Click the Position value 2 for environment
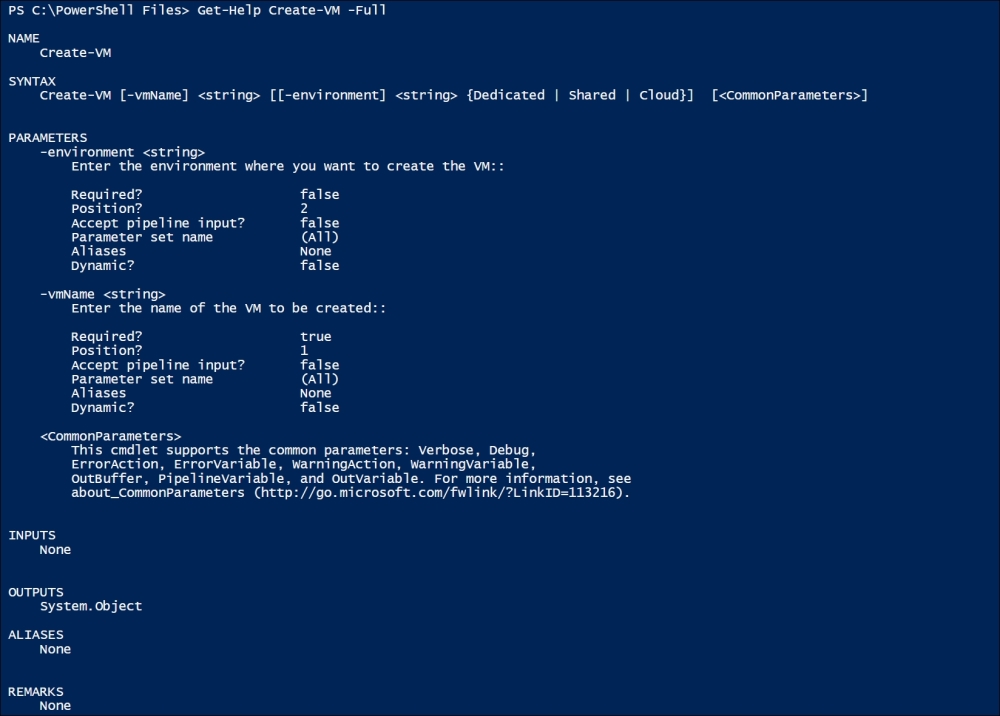The image size is (1000, 716). pyautogui.click(x=304, y=208)
